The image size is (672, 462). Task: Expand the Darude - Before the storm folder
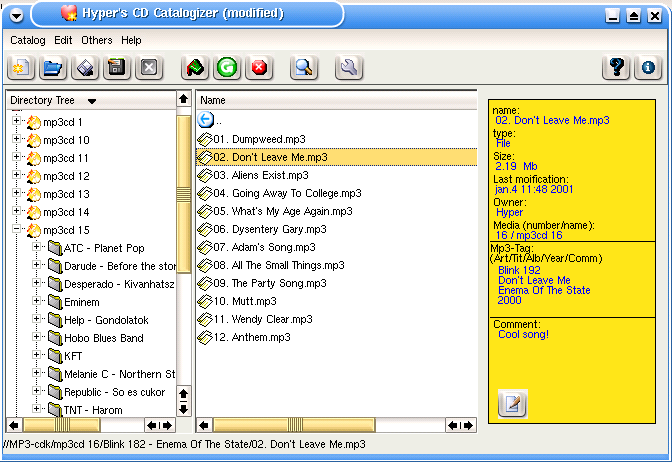click(36, 264)
